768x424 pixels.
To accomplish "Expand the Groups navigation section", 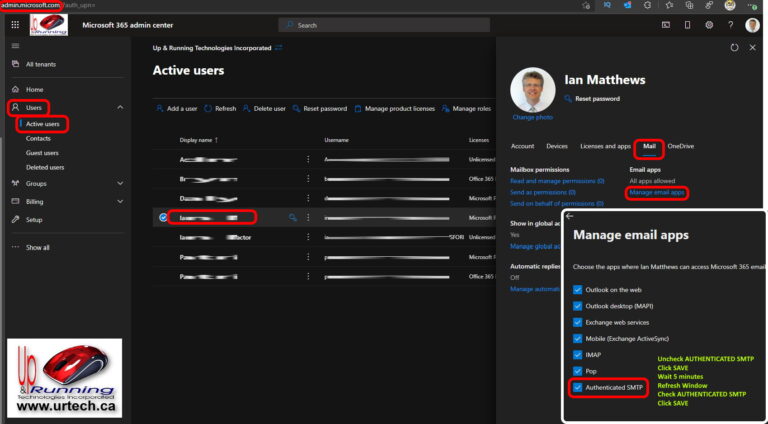I will tap(120, 184).
